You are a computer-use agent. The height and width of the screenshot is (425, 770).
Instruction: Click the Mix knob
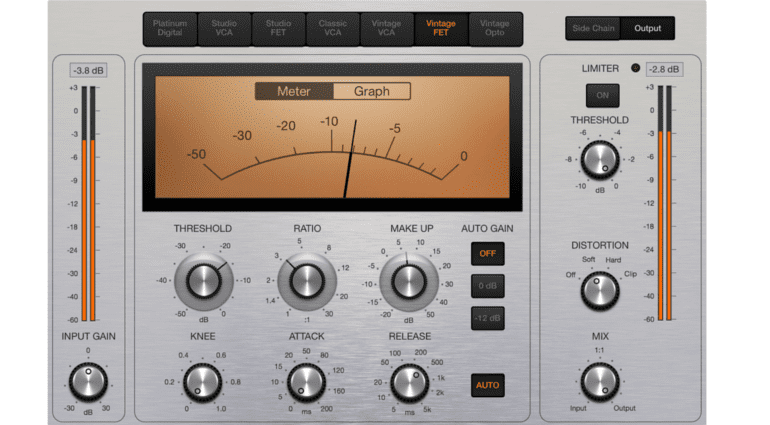(600, 382)
